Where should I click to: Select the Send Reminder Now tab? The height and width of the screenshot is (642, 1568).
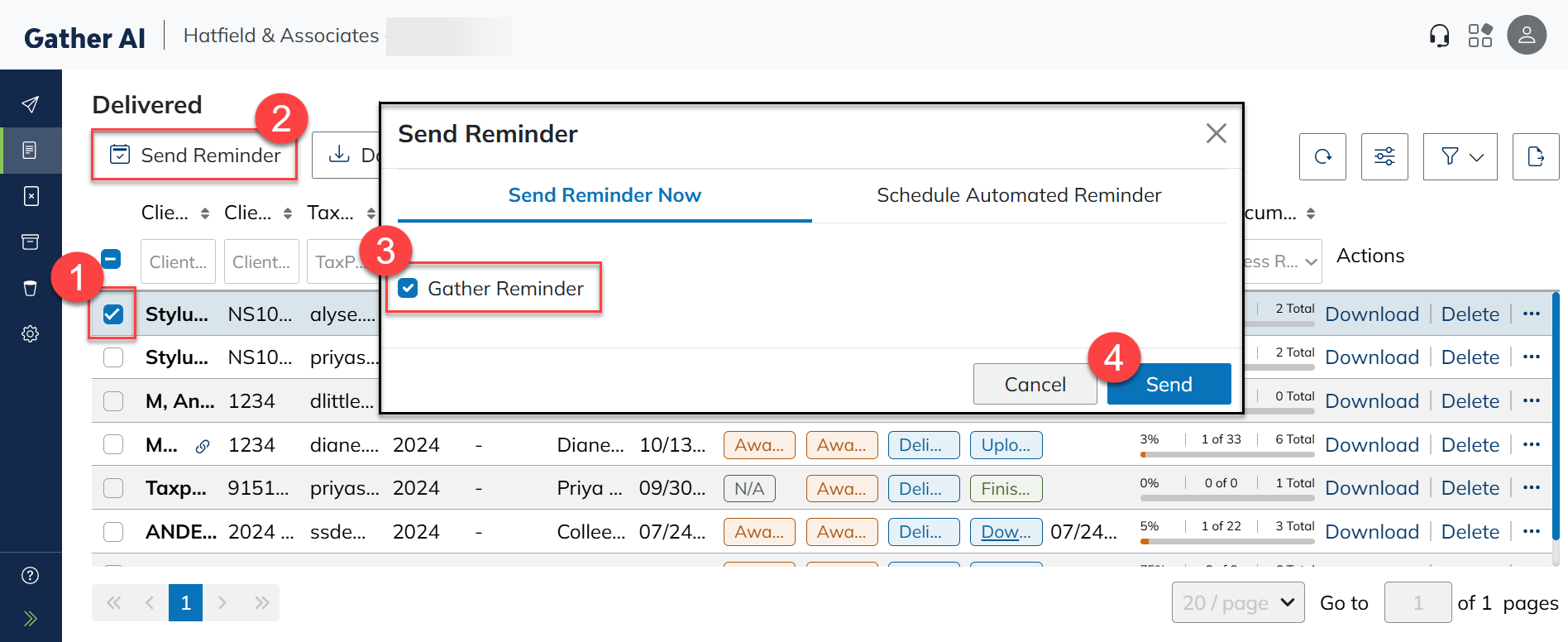tap(605, 195)
